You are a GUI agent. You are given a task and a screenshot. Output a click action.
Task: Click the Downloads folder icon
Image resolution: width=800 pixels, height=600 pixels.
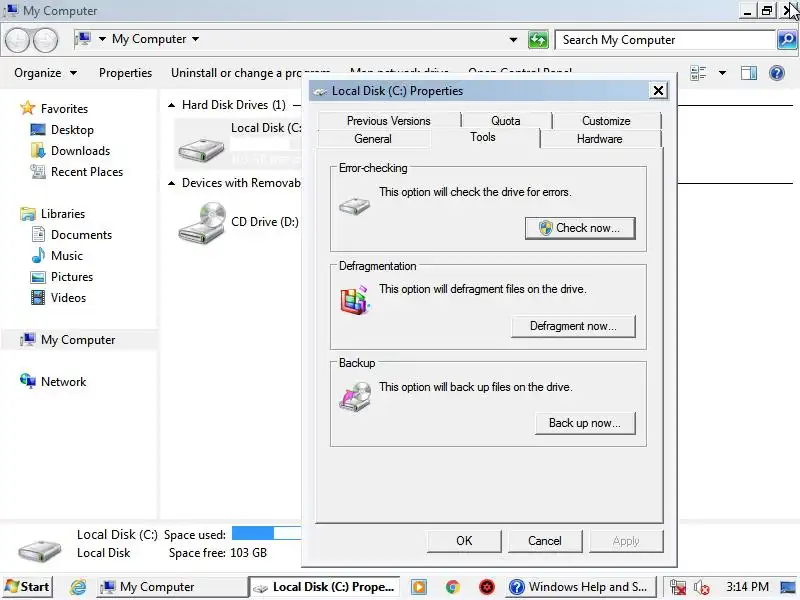point(38,151)
